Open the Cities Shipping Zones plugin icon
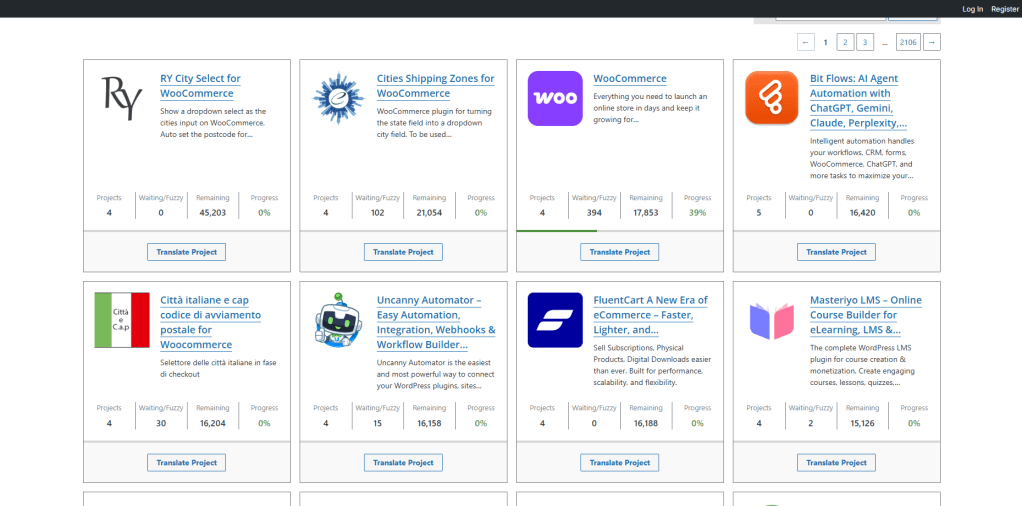The width and height of the screenshot is (1022, 506). [338, 98]
